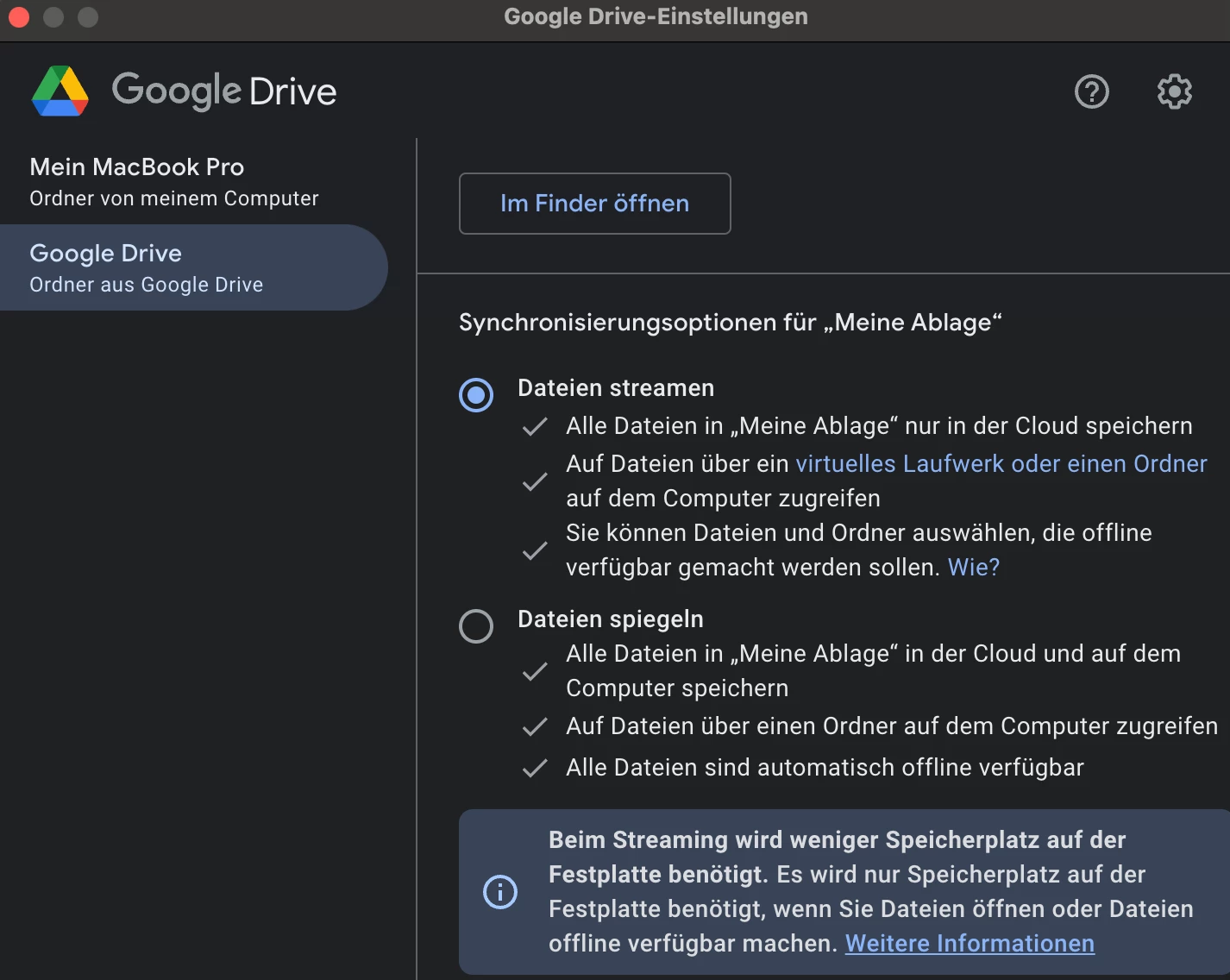1230x980 pixels.
Task: Open settings via the gear icon
Action: pos(1174,91)
